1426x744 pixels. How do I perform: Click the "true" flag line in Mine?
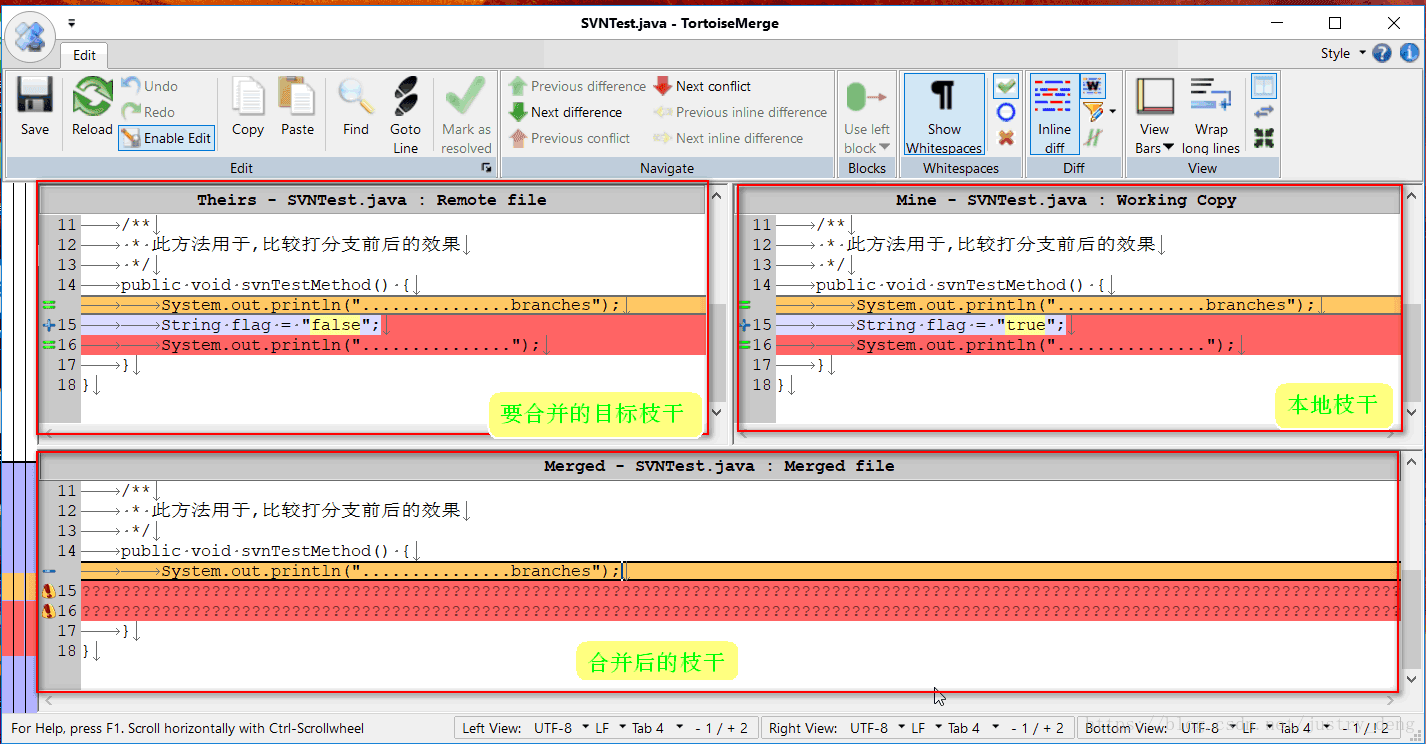(x=1088, y=325)
